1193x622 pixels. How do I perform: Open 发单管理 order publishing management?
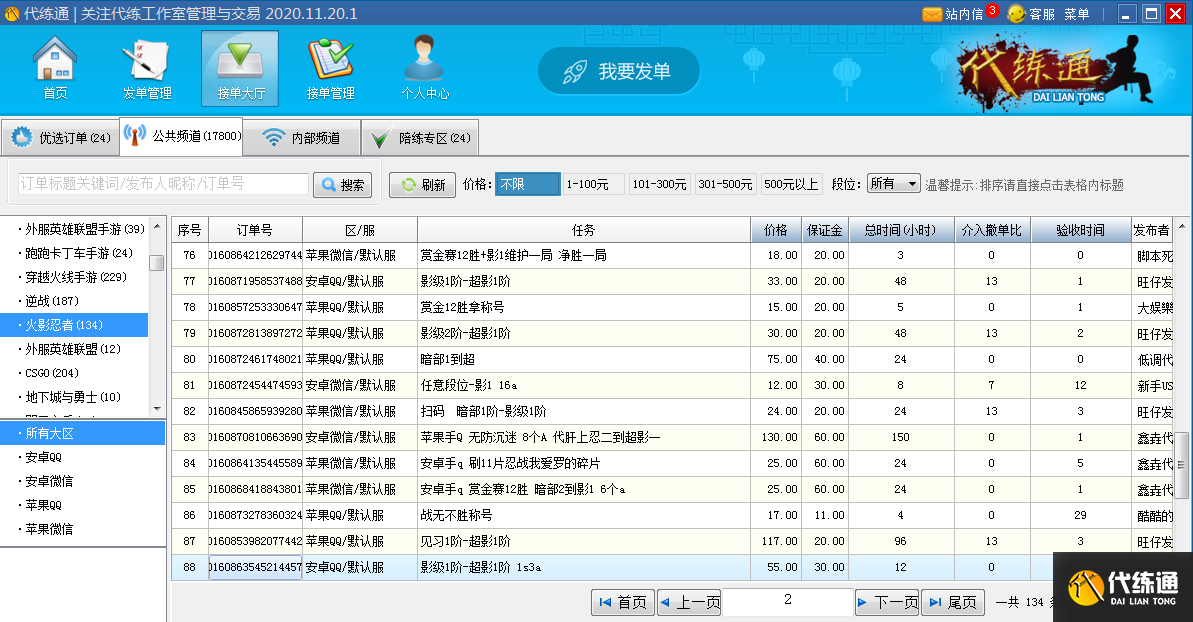pos(147,68)
